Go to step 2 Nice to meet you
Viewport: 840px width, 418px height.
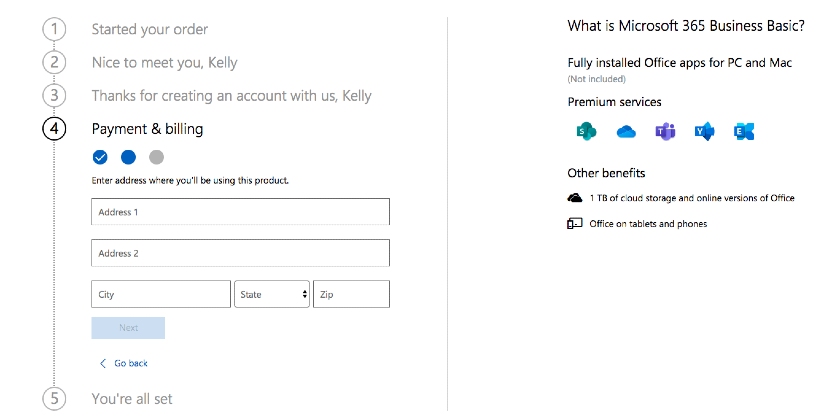[164, 63]
